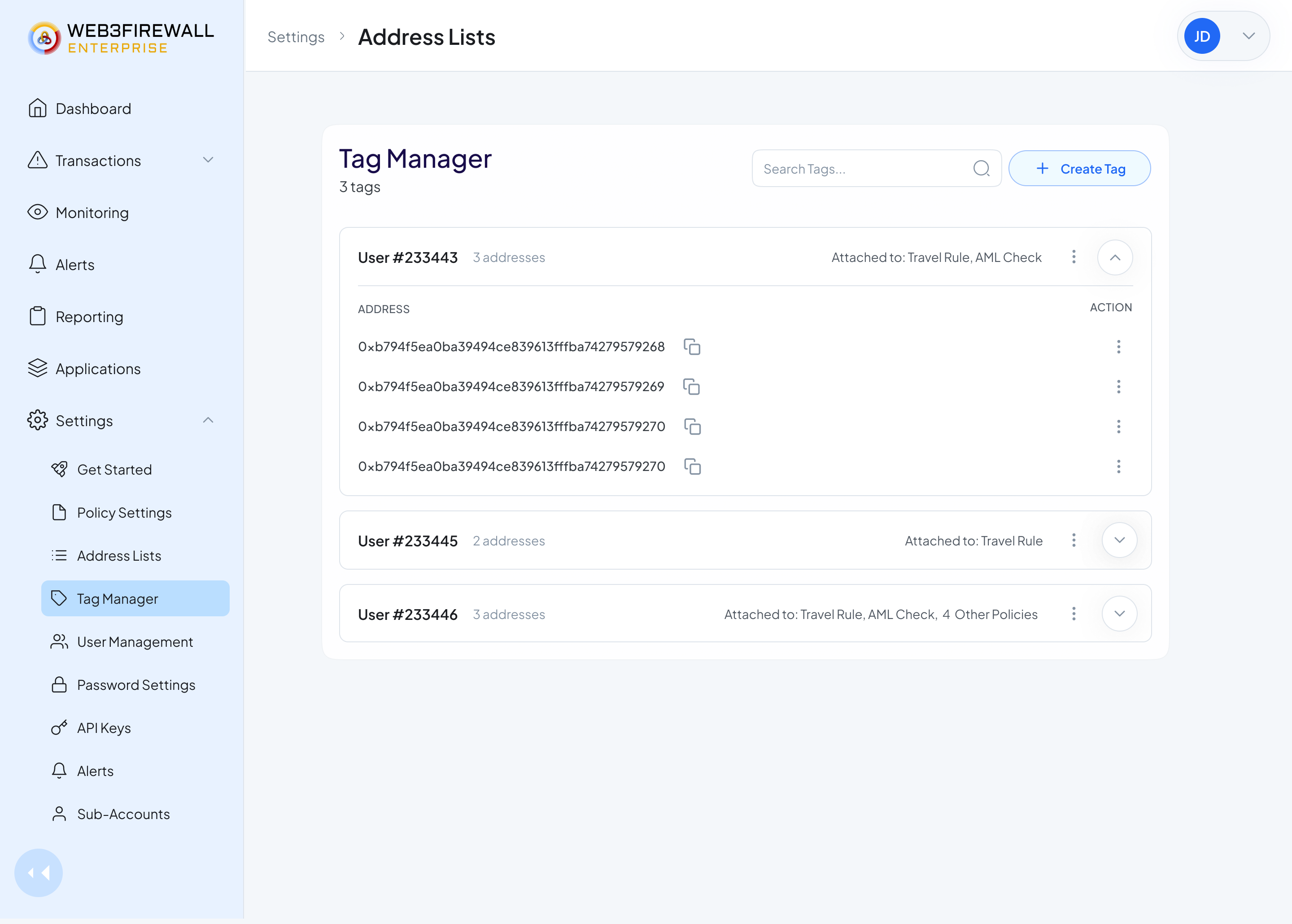1292x924 pixels.
Task: Click 'Attached to: Travel Rule, AML Check' text on User #233443
Action: 936,258
